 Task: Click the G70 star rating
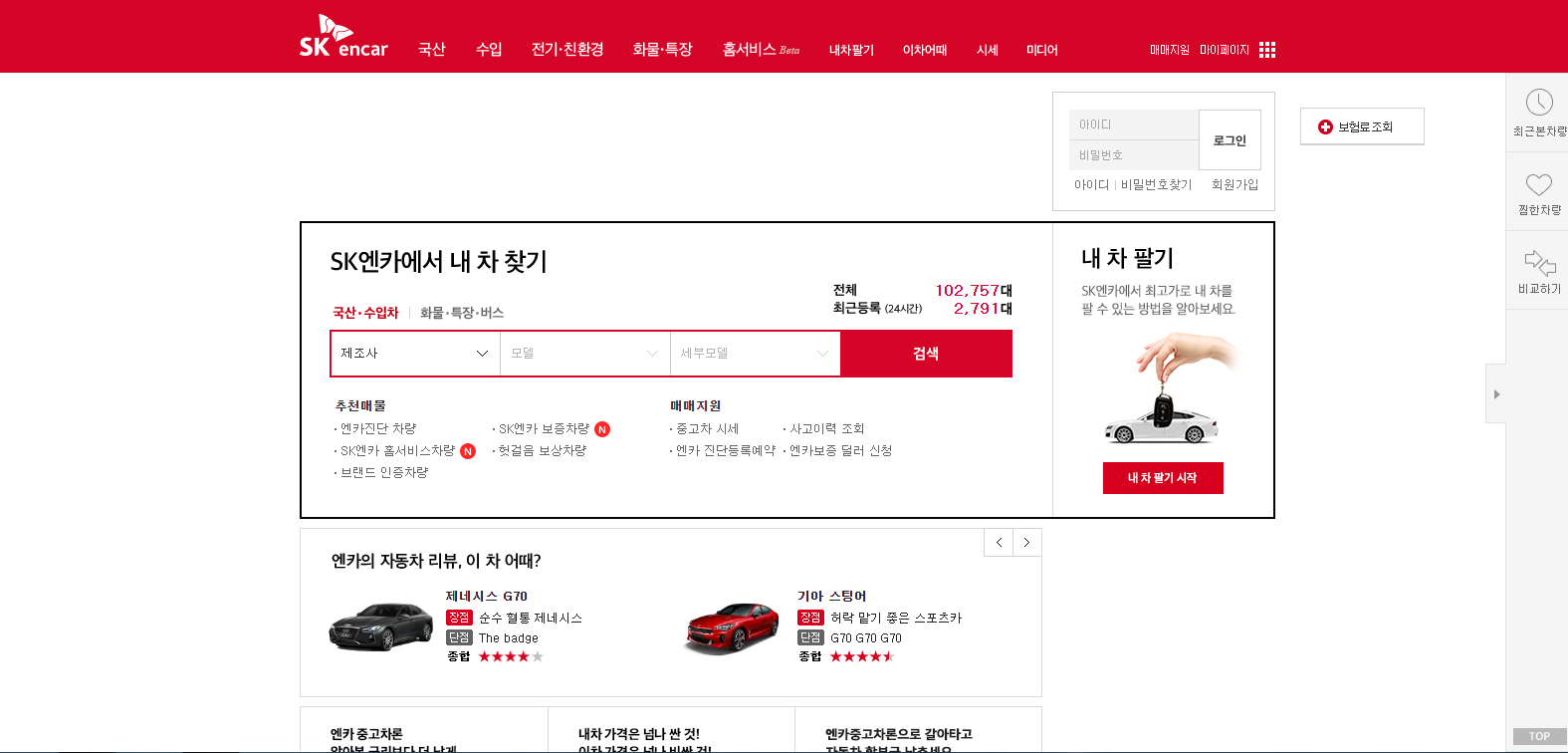point(511,656)
